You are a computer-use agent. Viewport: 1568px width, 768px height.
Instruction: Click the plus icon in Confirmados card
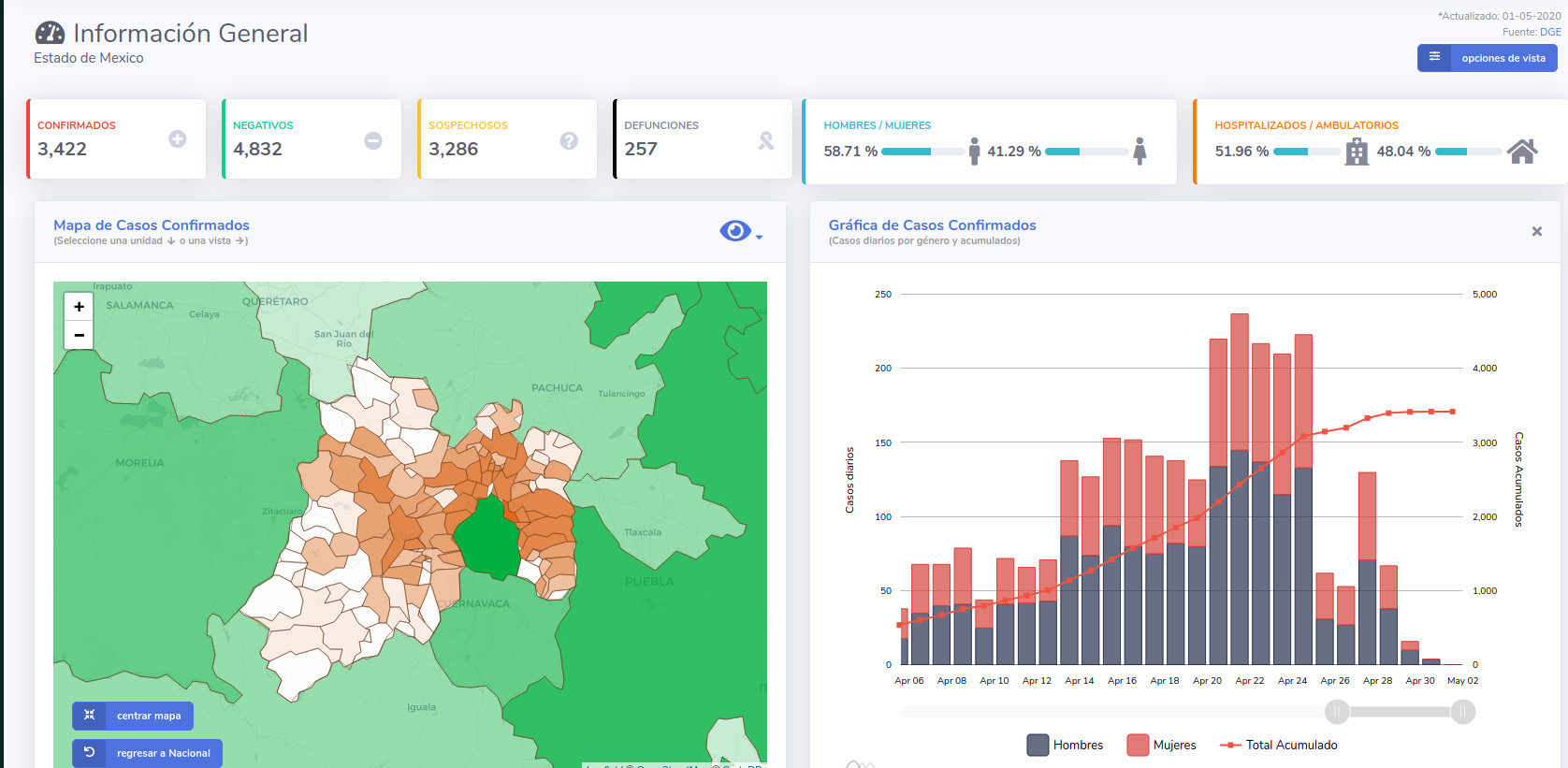click(177, 139)
